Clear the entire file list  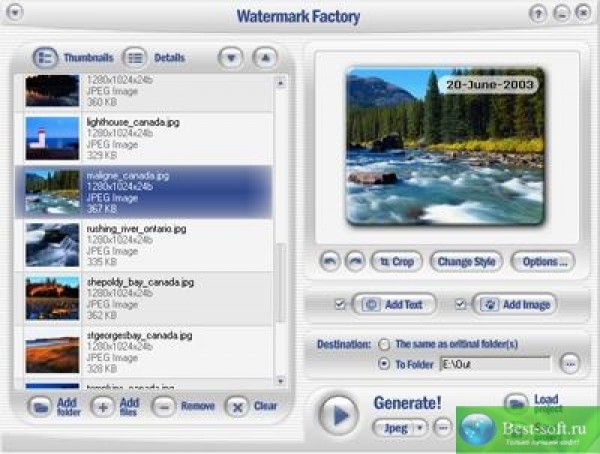point(236,407)
